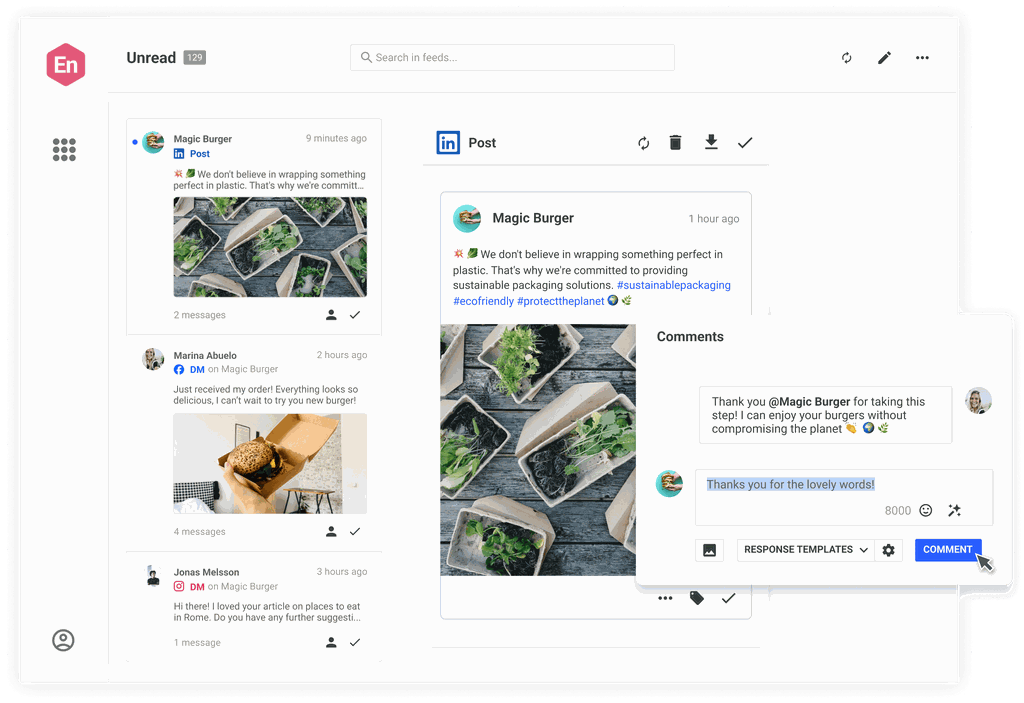Click the compose pencil icon in header
The height and width of the screenshot is (703, 1024).
pos(884,58)
